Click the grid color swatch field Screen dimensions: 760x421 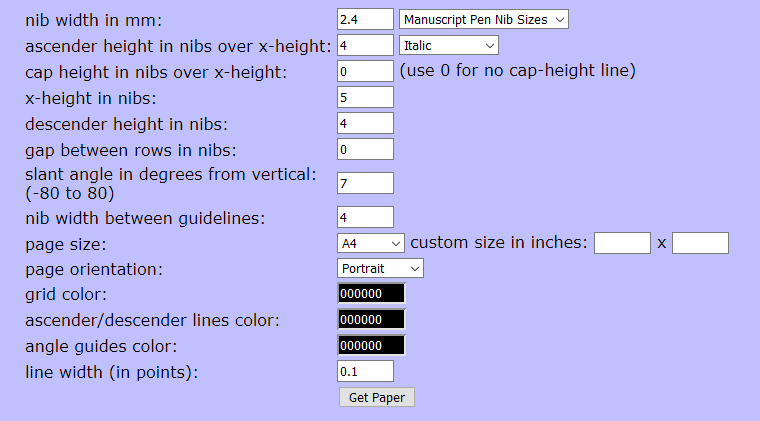point(372,294)
